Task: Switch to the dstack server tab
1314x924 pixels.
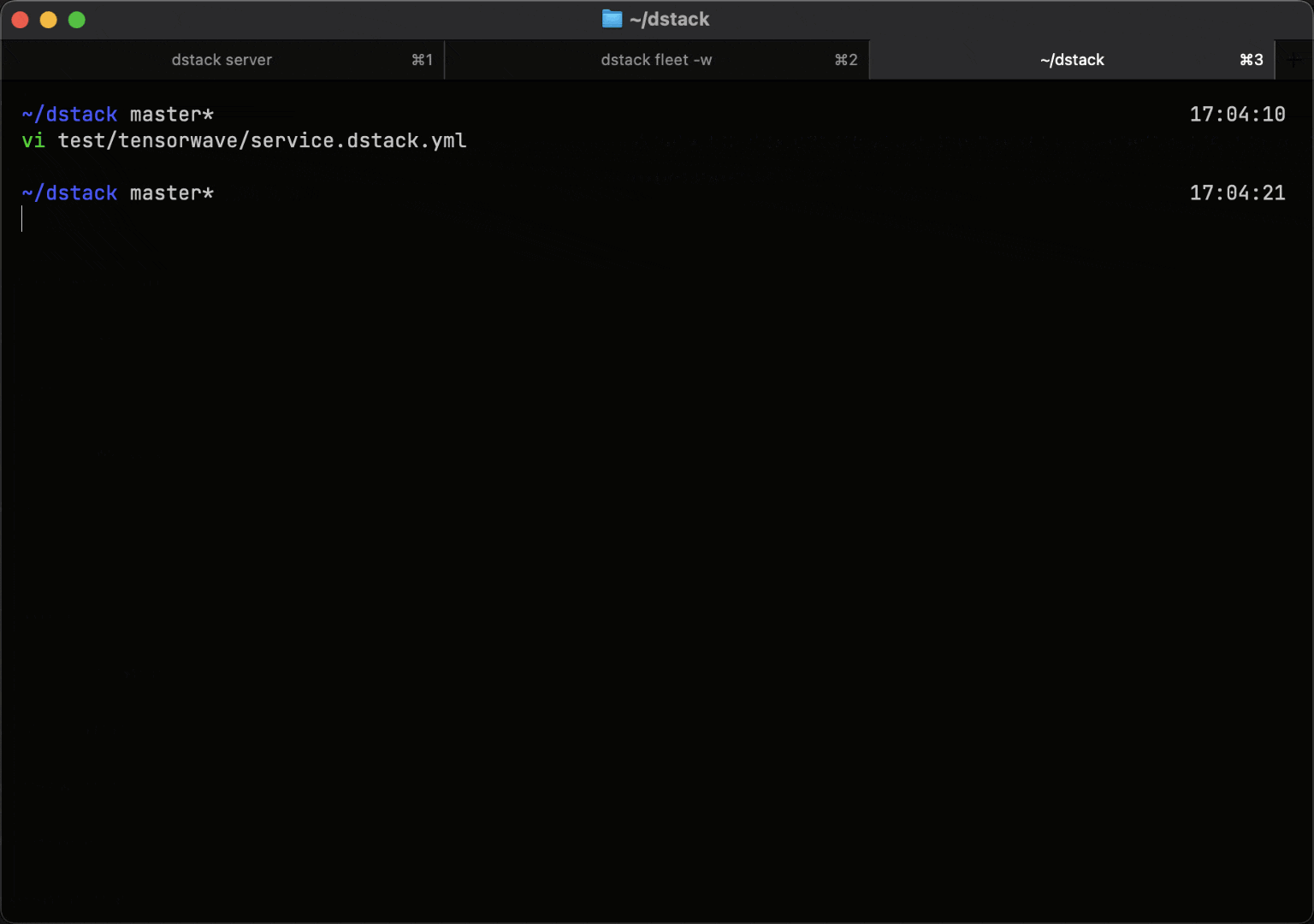Action: click(222, 60)
